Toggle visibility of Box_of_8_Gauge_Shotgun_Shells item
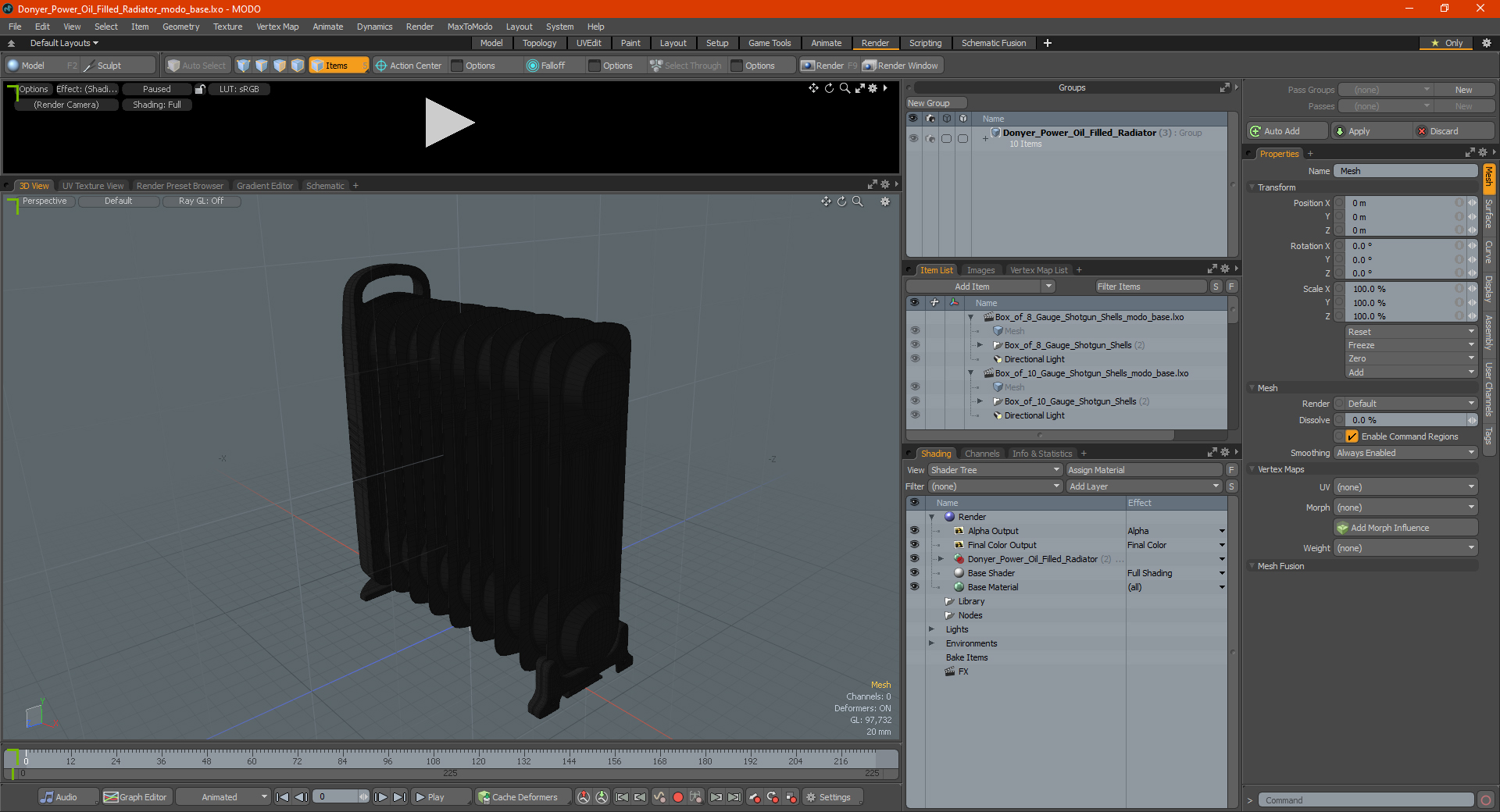The image size is (1500, 812). [915, 345]
